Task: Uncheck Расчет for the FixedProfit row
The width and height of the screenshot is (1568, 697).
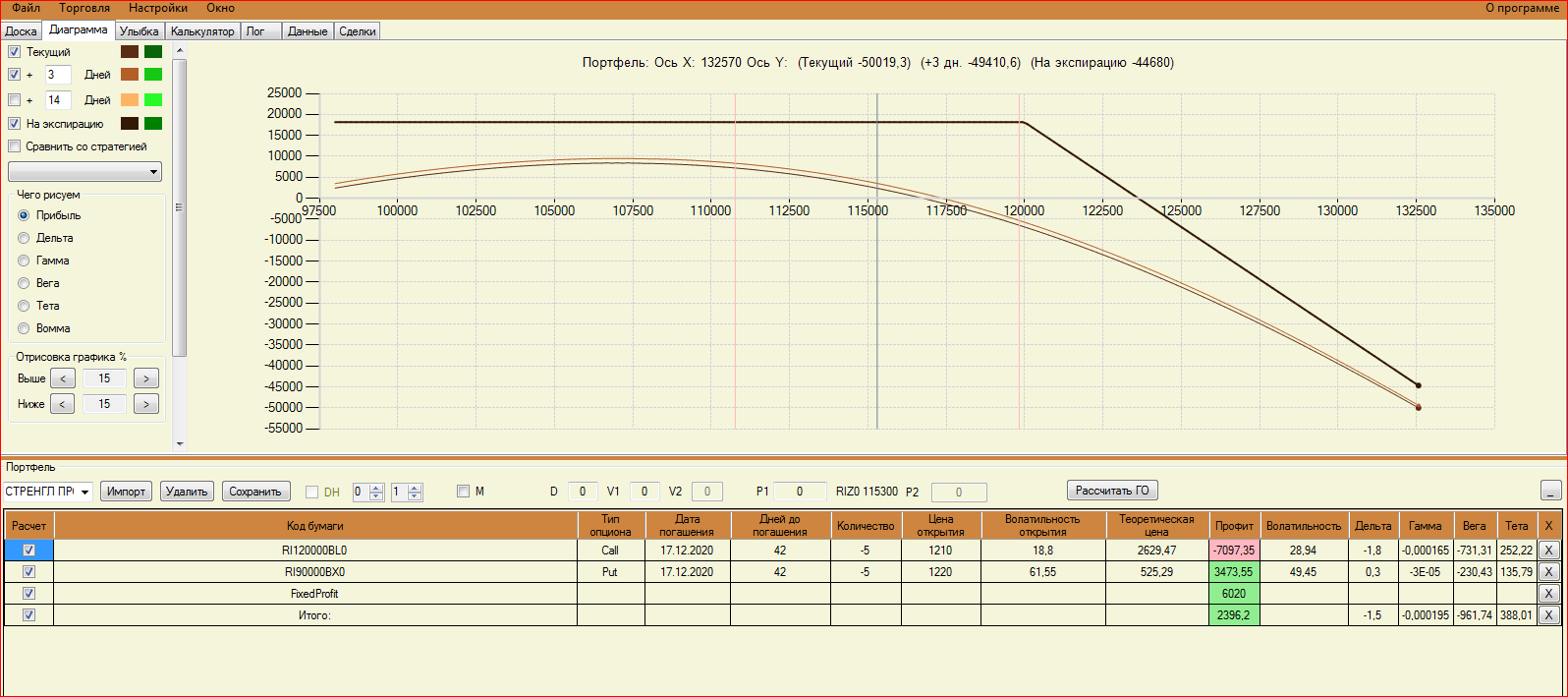Action: click(28, 594)
